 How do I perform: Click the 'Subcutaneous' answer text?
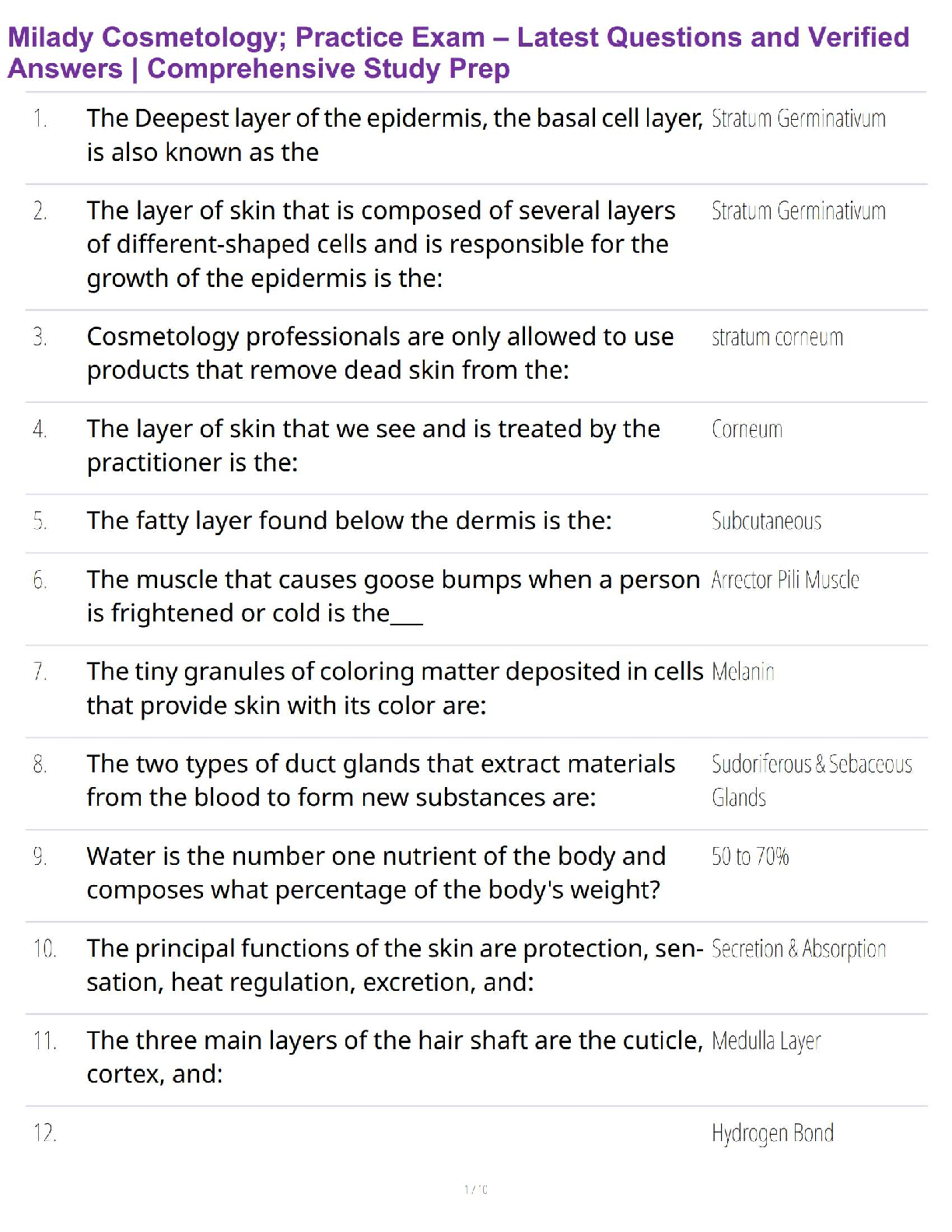click(x=766, y=521)
